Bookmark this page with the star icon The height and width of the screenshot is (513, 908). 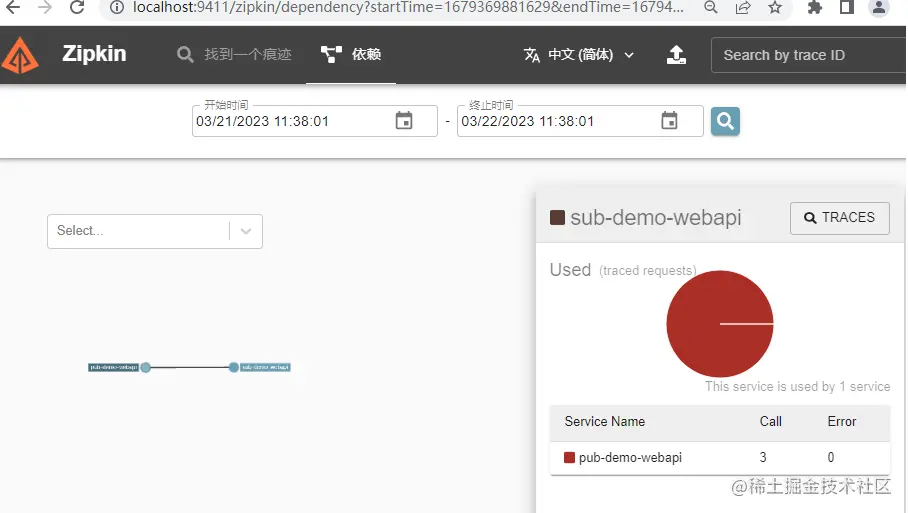tap(775, 8)
